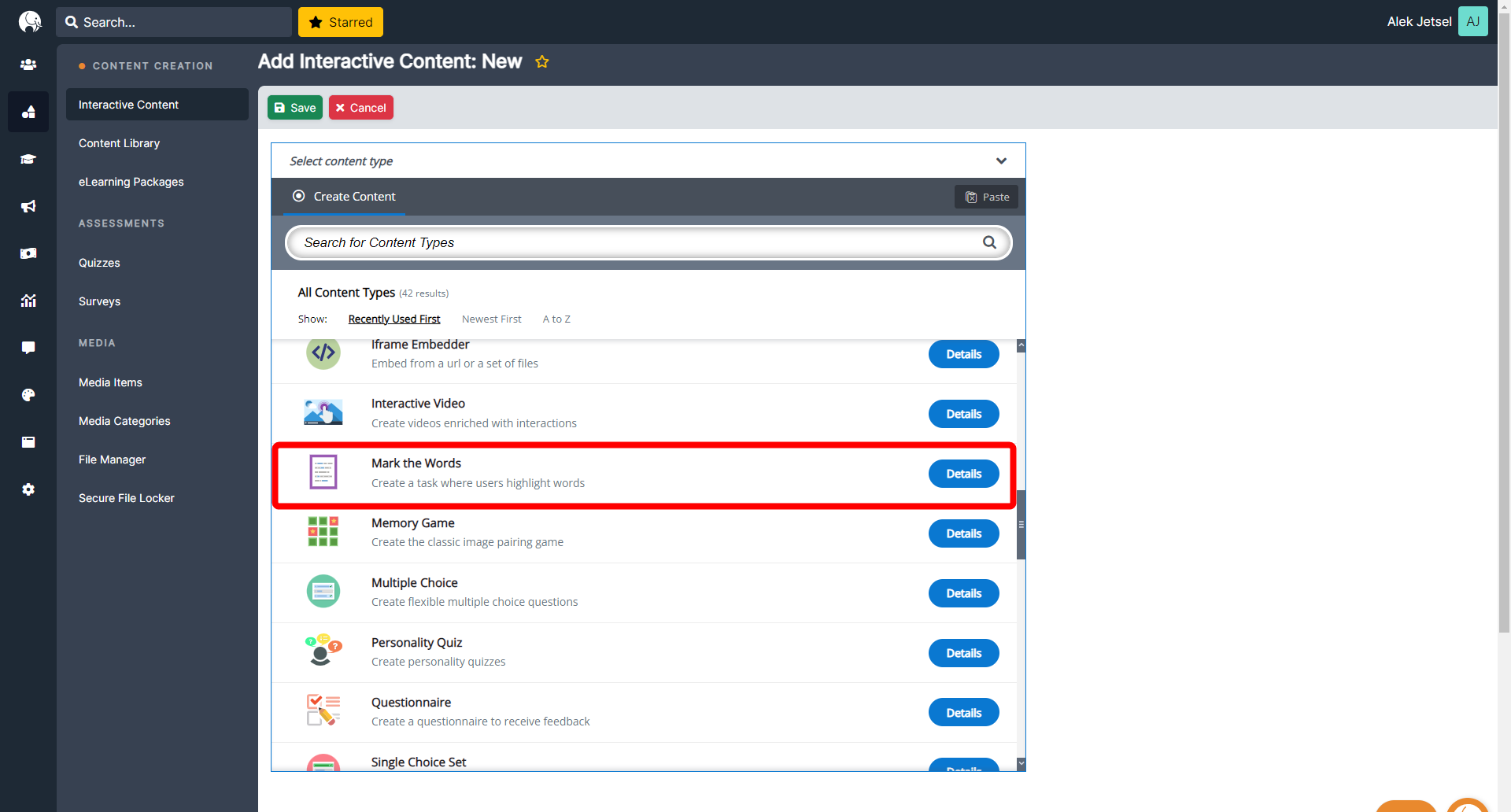Screen dimensions: 1511x812
Task: Open Details for Iframe Embedder
Action: 964,354
